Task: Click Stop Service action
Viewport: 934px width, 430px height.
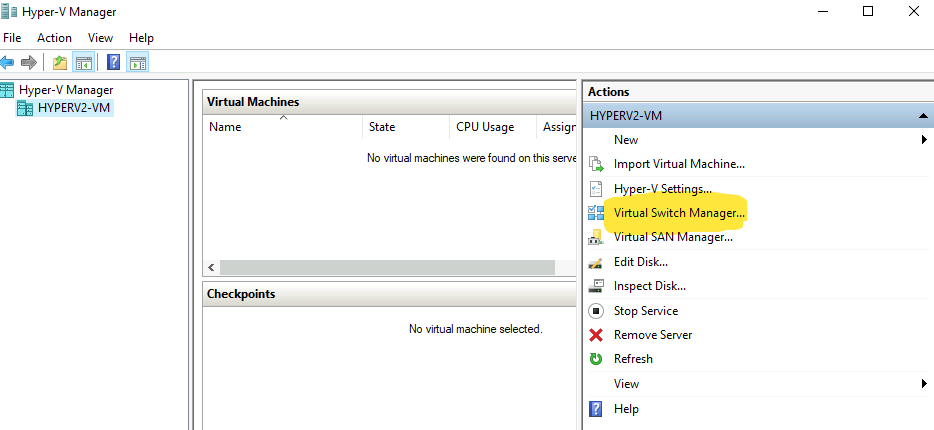Action: (x=646, y=311)
